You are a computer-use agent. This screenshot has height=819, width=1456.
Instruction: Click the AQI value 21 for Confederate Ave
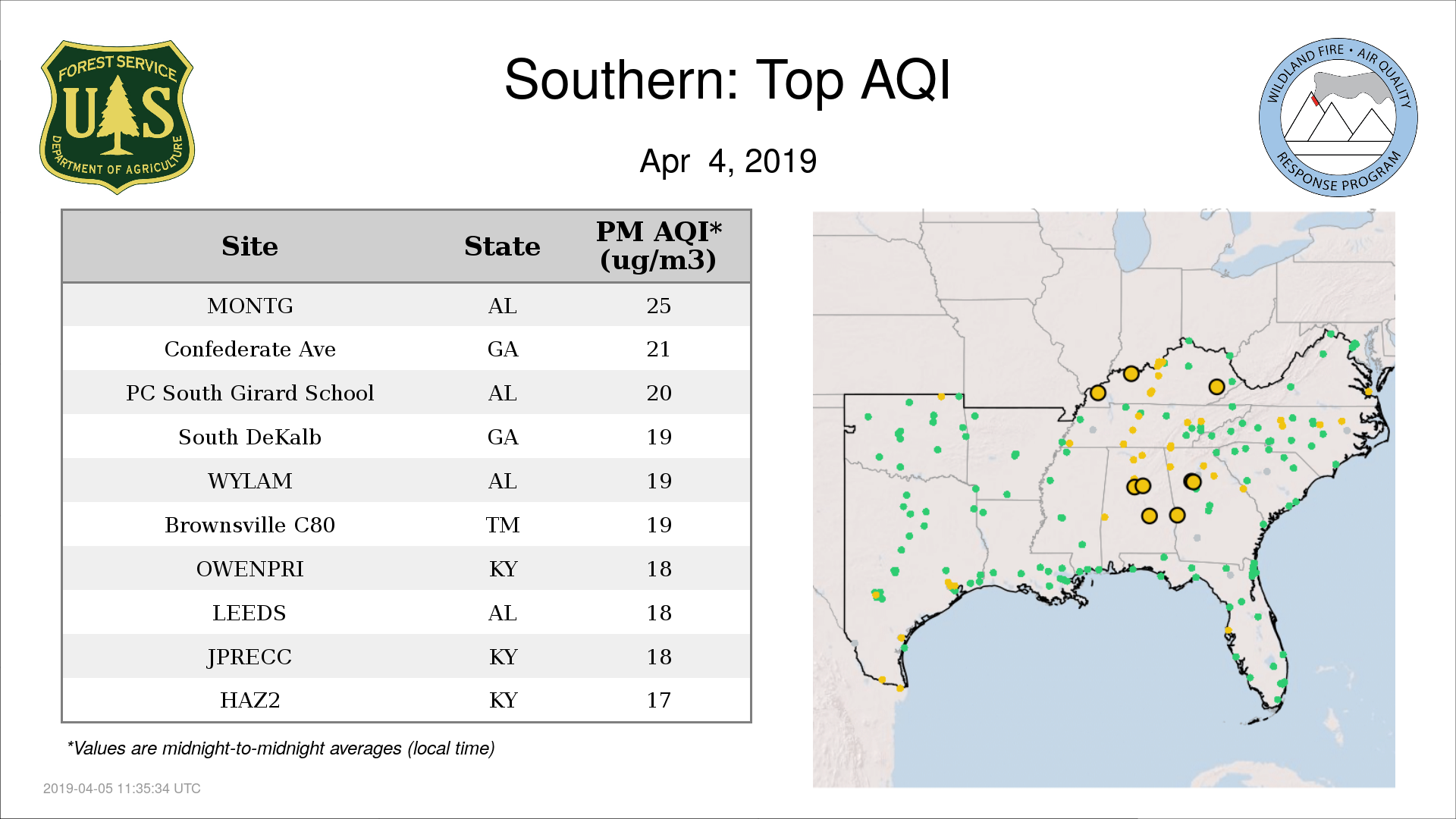(x=658, y=350)
